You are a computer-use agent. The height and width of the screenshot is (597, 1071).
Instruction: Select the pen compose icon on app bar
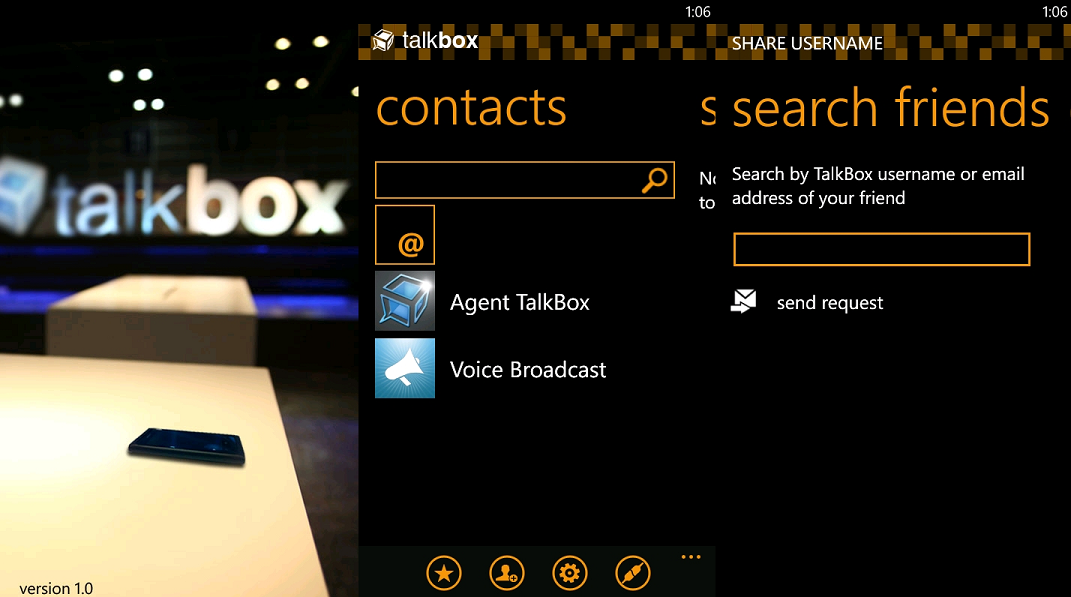point(632,573)
